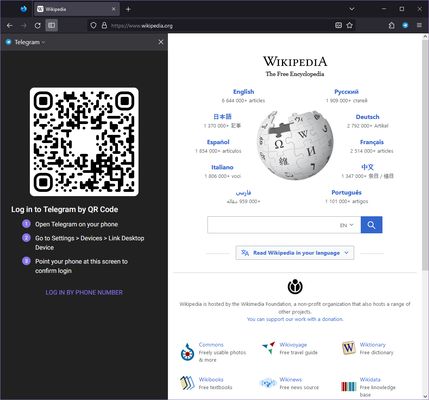The image size is (429, 400).
Task: Click the Wikibooks logo icon
Action: pyautogui.click(x=187, y=383)
